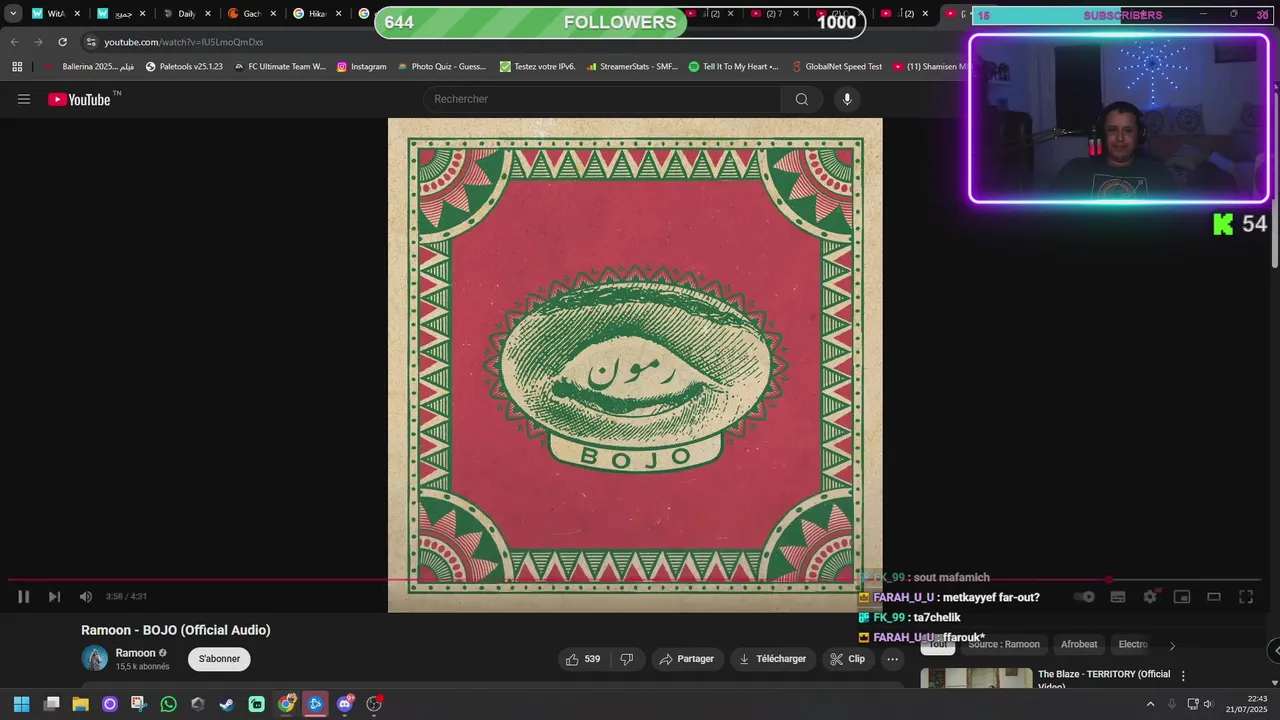The image size is (1280, 720).
Task: Go forward in browser history
Action: 38,42
